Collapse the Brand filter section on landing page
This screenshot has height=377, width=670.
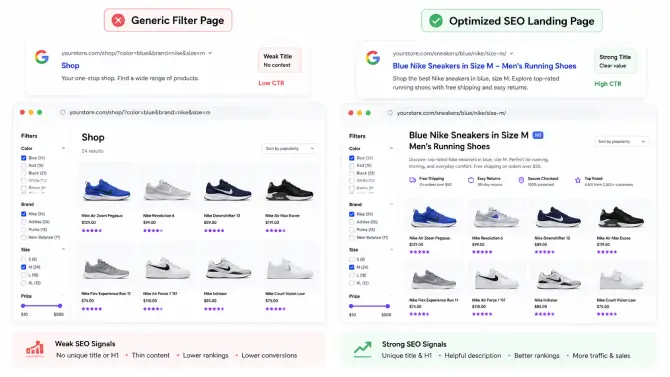point(391,204)
